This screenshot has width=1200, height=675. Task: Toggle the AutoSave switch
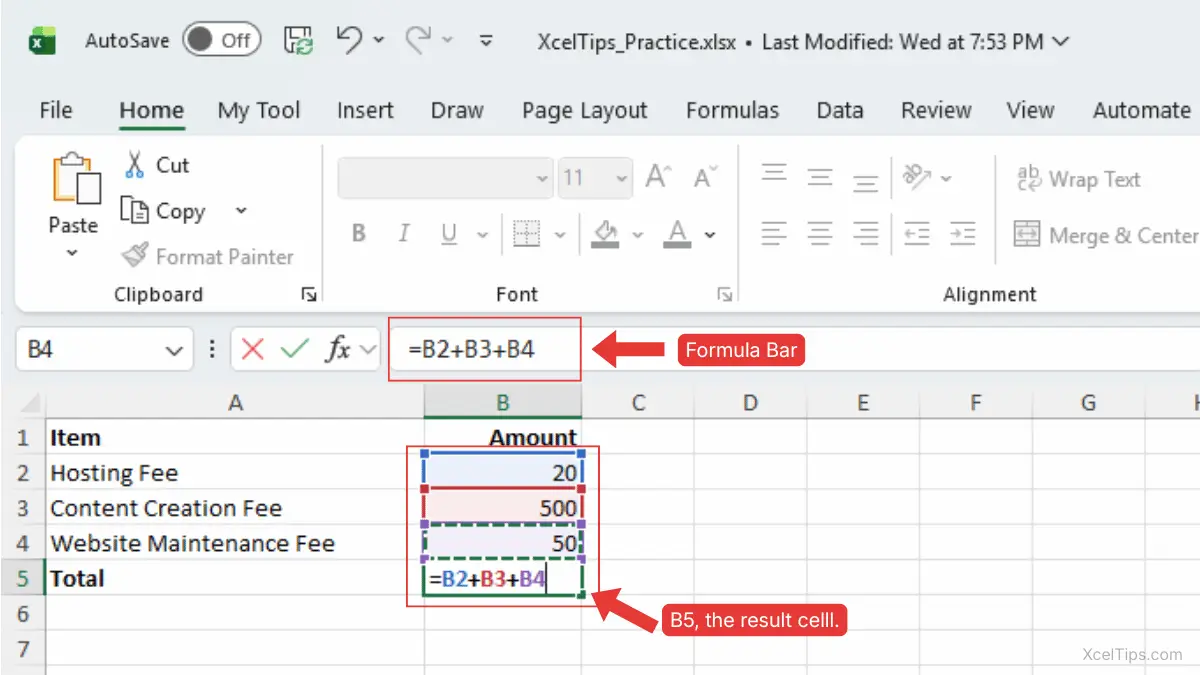point(221,41)
